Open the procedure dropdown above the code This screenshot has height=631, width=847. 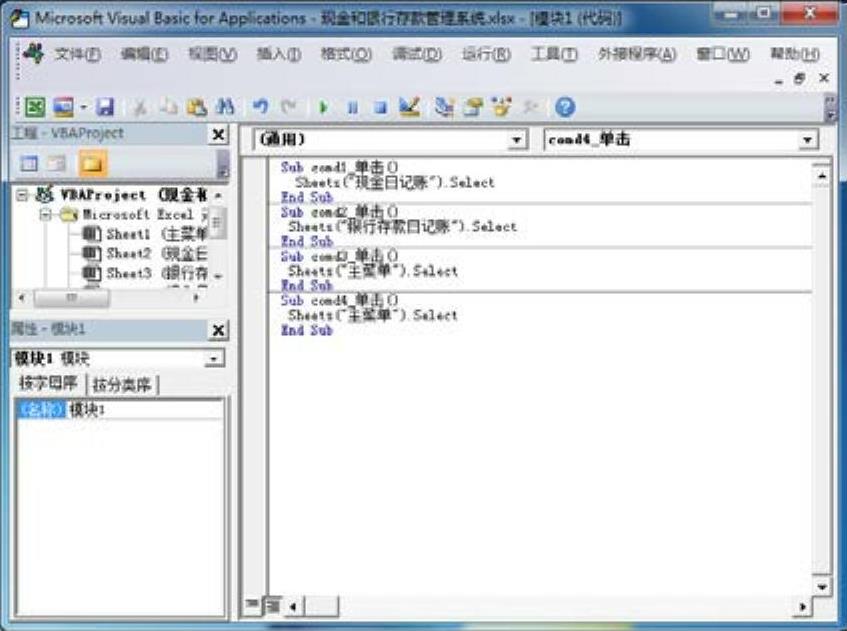807,140
